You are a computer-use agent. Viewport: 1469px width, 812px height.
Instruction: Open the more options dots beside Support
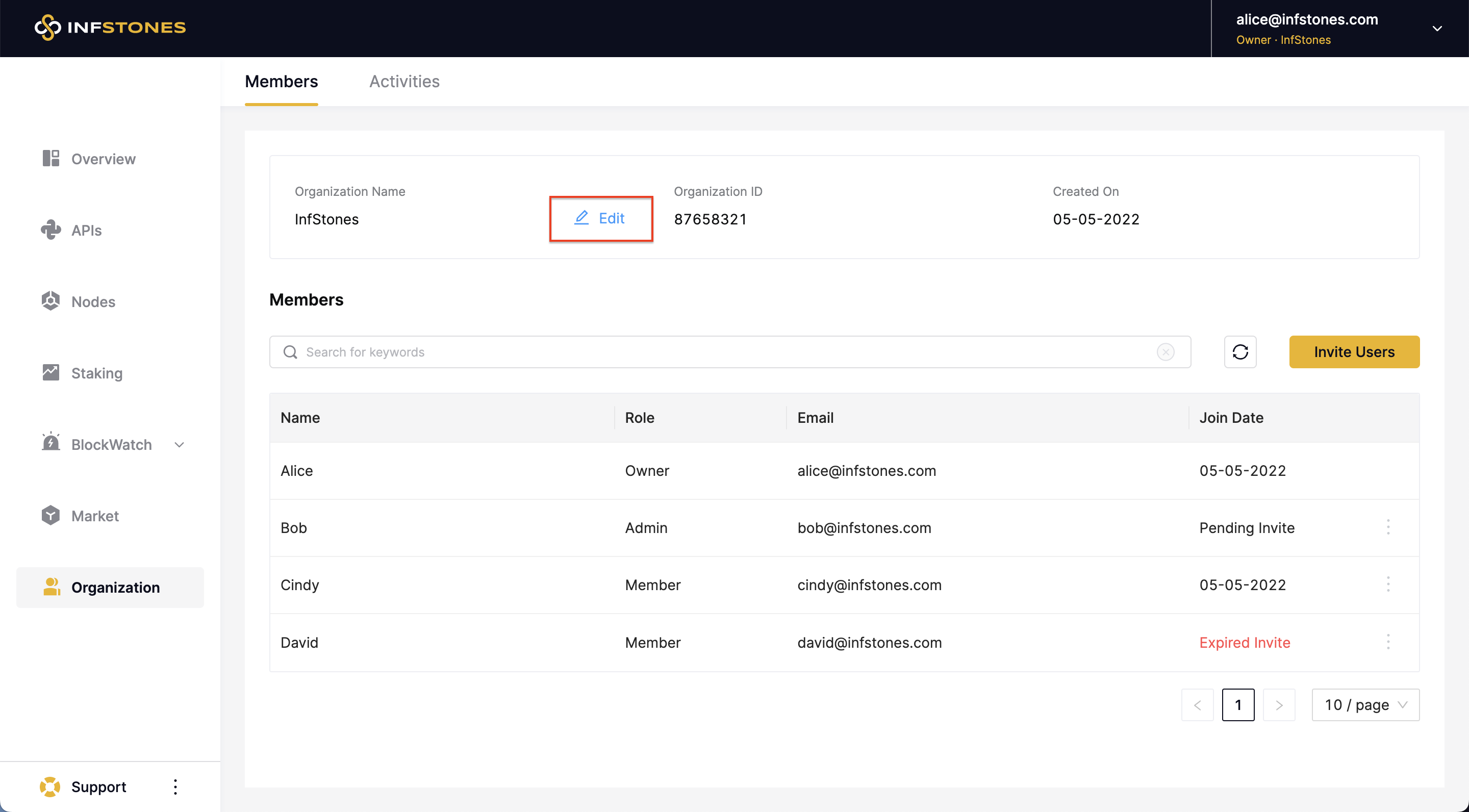pos(175,786)
